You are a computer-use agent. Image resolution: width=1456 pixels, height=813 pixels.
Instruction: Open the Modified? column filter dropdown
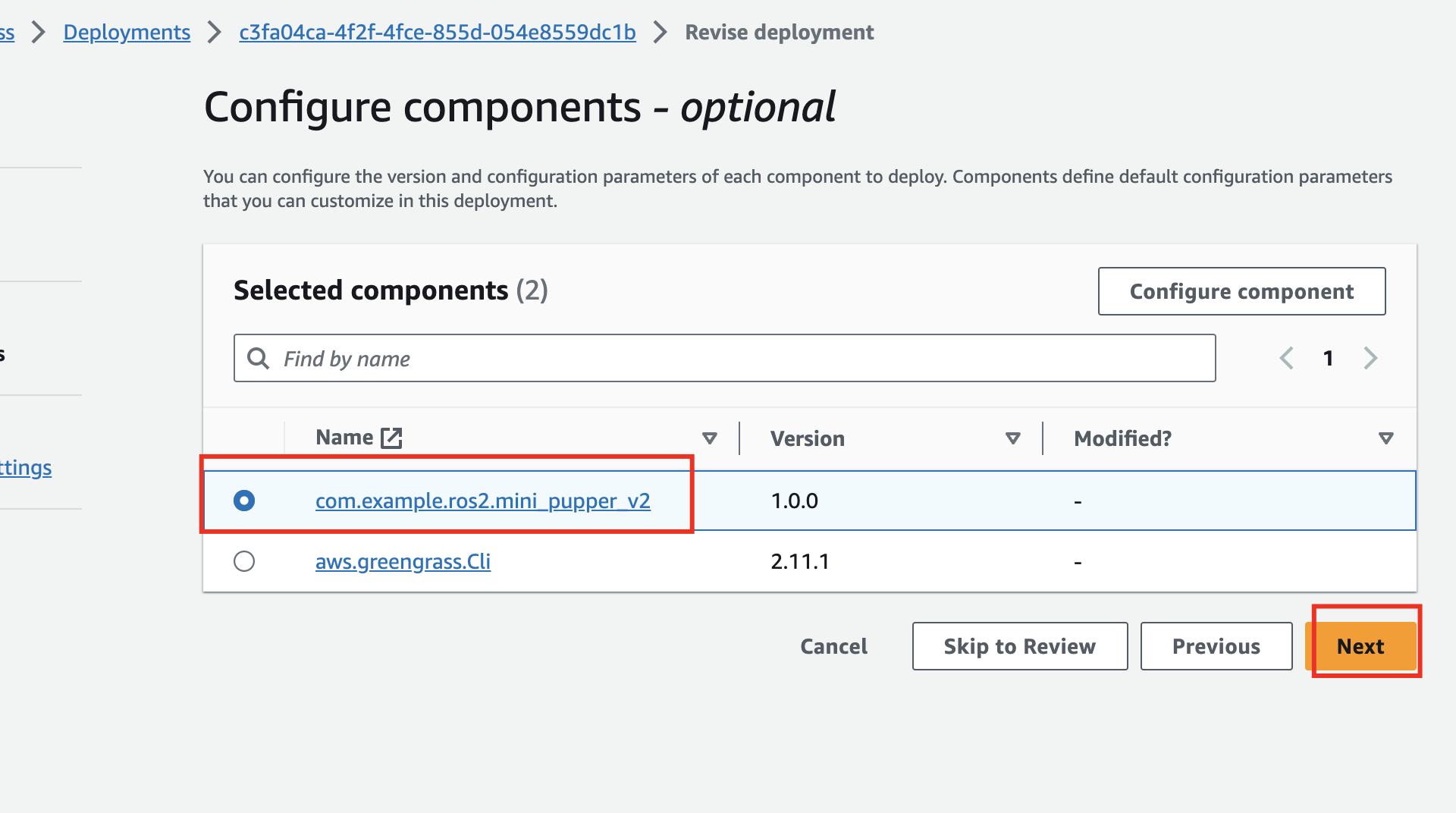1386,438
